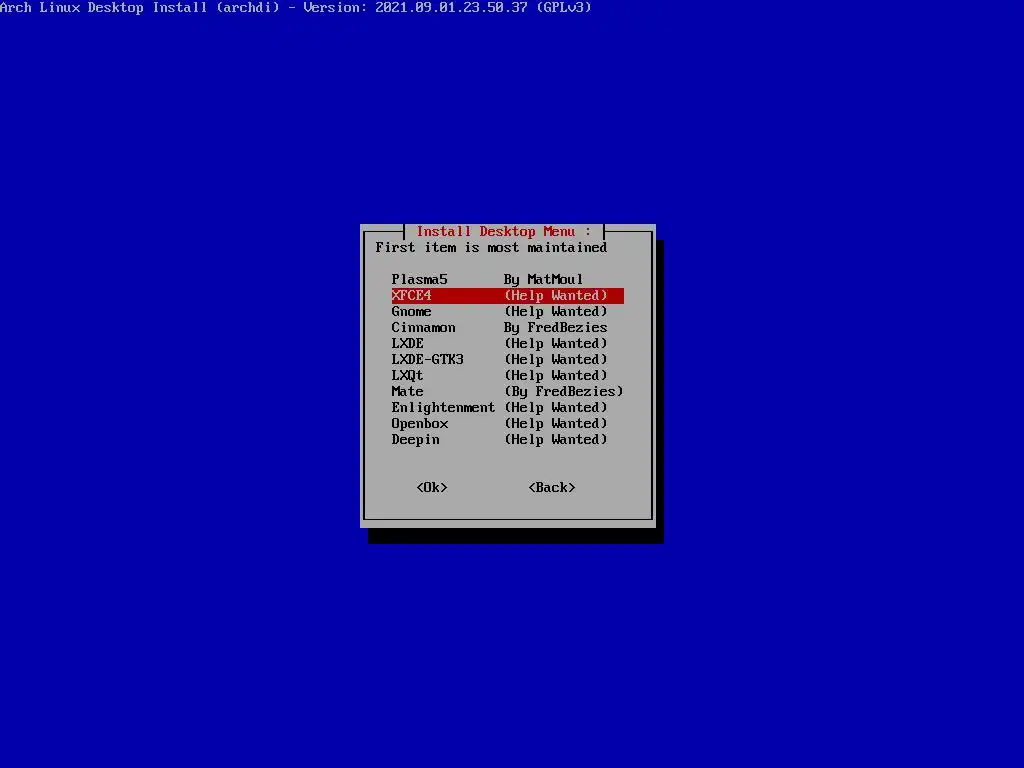Click the "Install Desktop Menu :" dialog title
Screen dimensions: 1024x768
[504, 232]
